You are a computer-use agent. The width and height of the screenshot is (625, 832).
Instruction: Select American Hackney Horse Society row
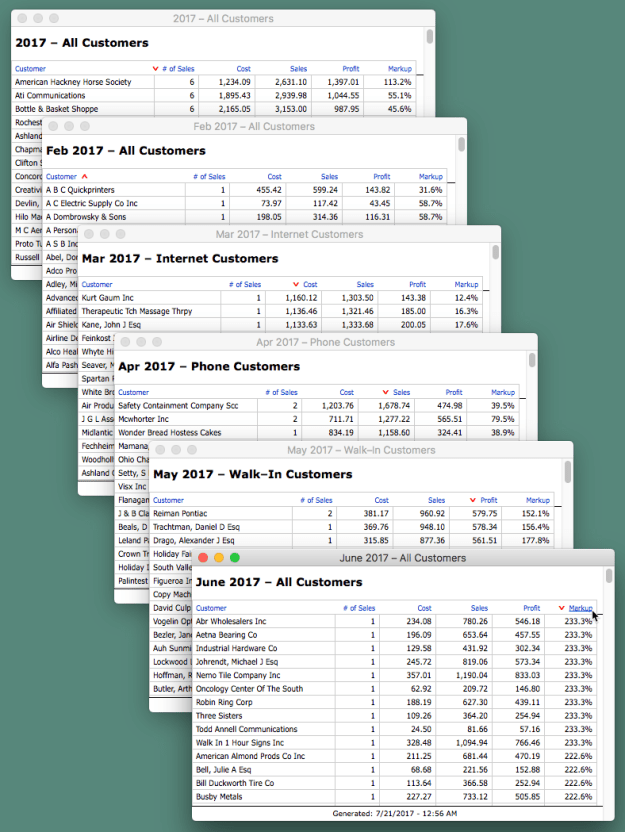coord(214,82)
